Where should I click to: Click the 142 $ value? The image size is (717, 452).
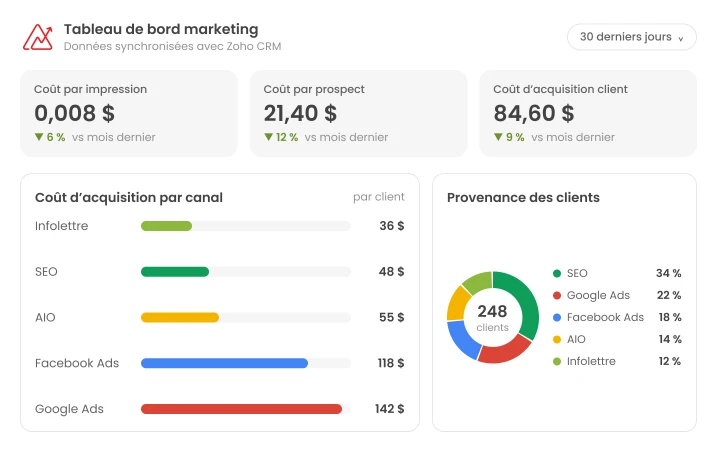(x=390, y=409)
